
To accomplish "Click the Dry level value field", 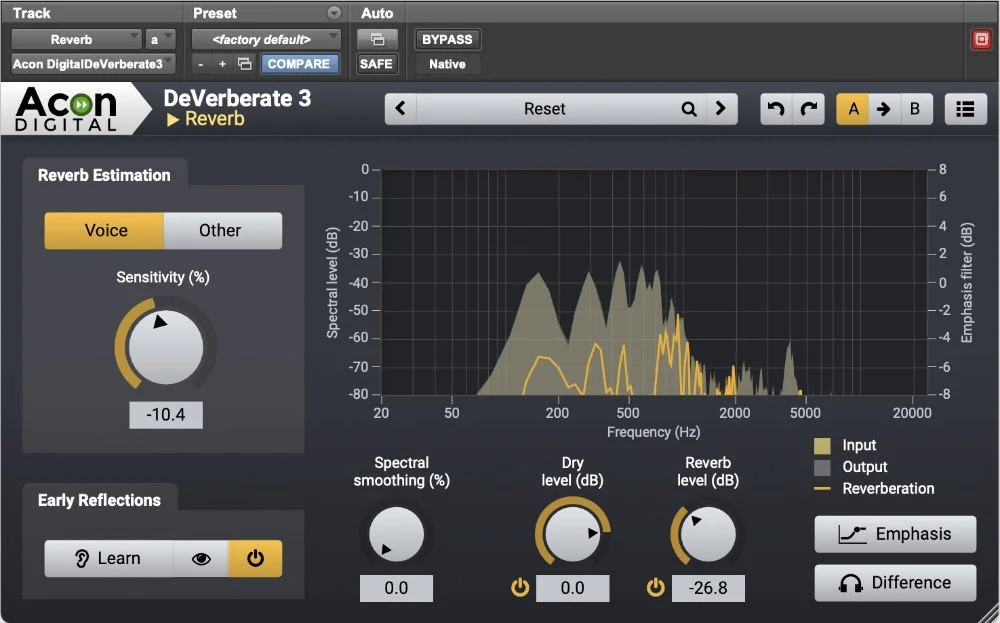I will [x=572, y=588].
